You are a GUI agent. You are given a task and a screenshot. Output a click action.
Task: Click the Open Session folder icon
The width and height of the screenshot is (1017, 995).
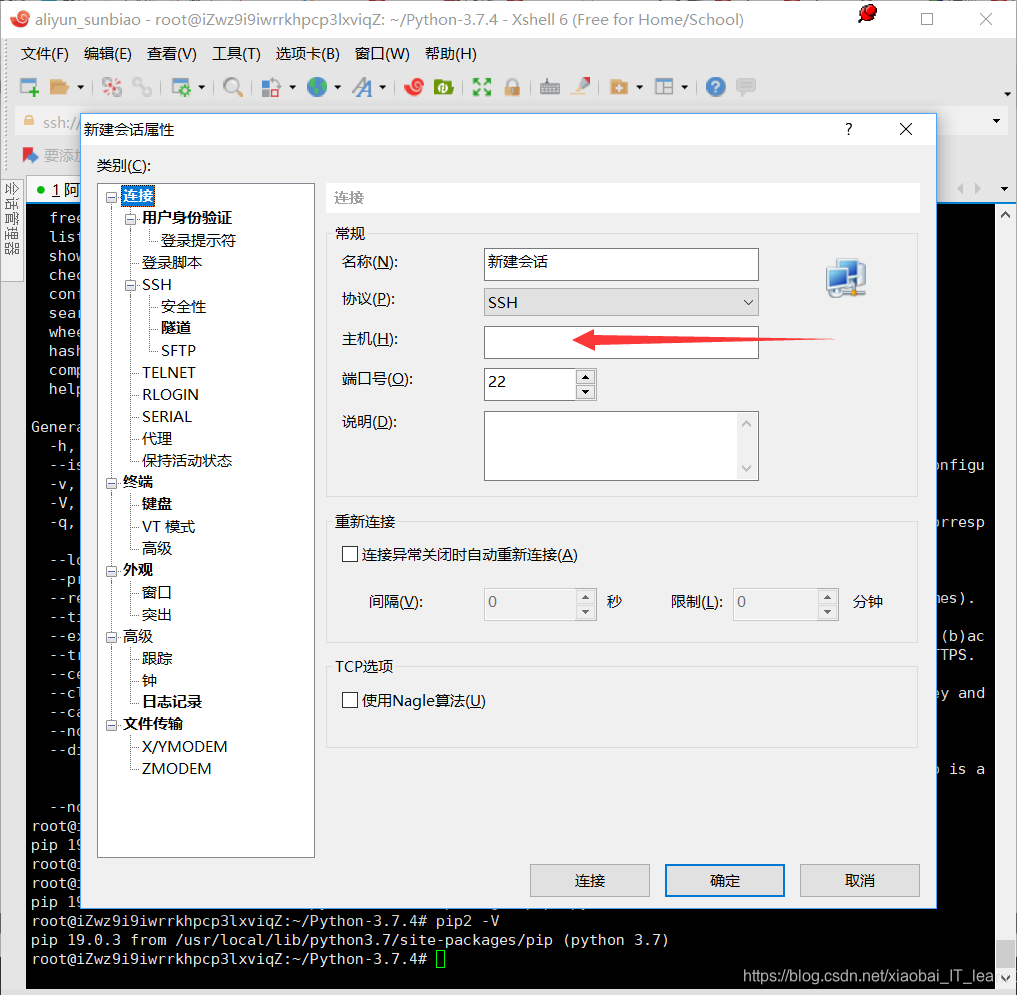point(60,87)
